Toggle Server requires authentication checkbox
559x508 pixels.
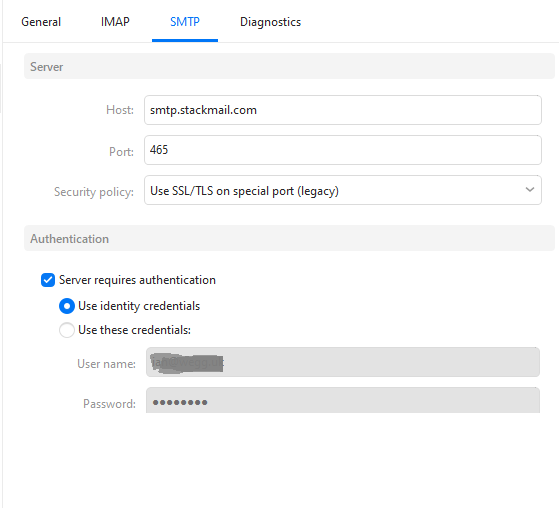(x=48, y=280)
